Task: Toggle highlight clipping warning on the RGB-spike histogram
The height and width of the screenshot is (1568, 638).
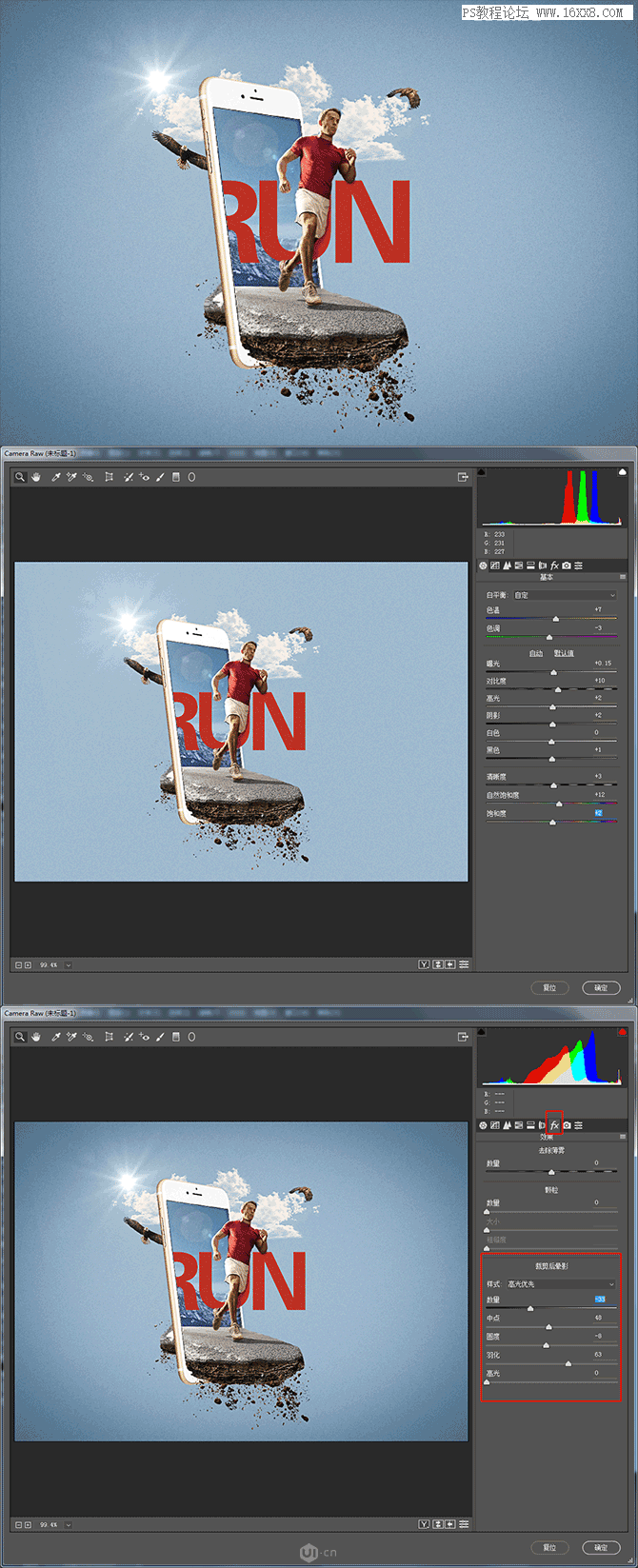Action: click(623, 471)
